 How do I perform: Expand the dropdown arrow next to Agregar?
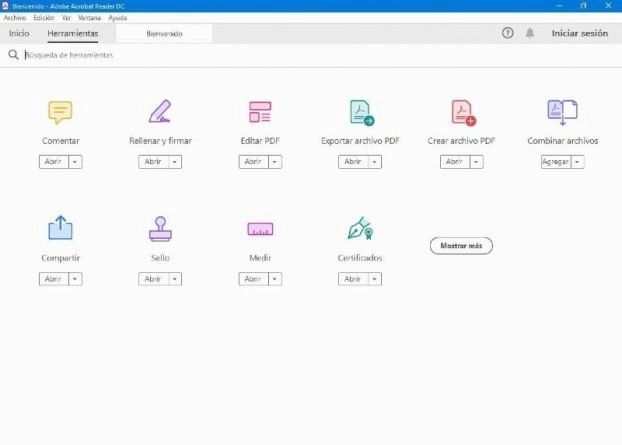[577, 162]
